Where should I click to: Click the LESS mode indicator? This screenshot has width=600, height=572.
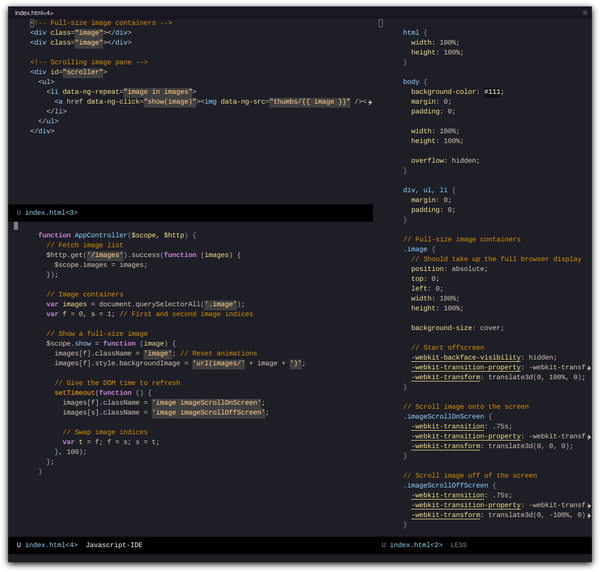pos(458,545)
